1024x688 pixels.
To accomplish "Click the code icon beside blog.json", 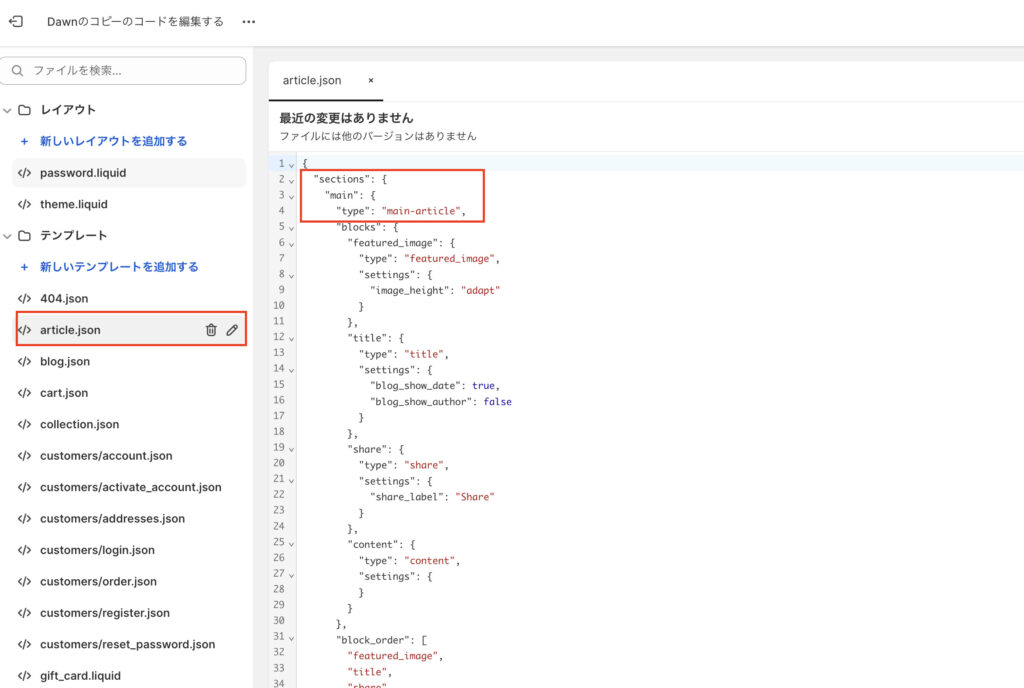I will point(24,361).
